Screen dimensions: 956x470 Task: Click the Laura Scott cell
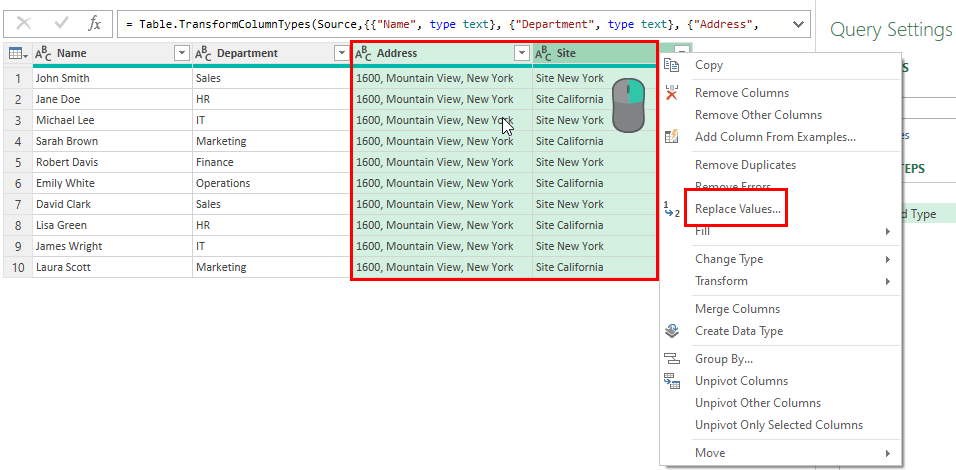tap(112, 268)
